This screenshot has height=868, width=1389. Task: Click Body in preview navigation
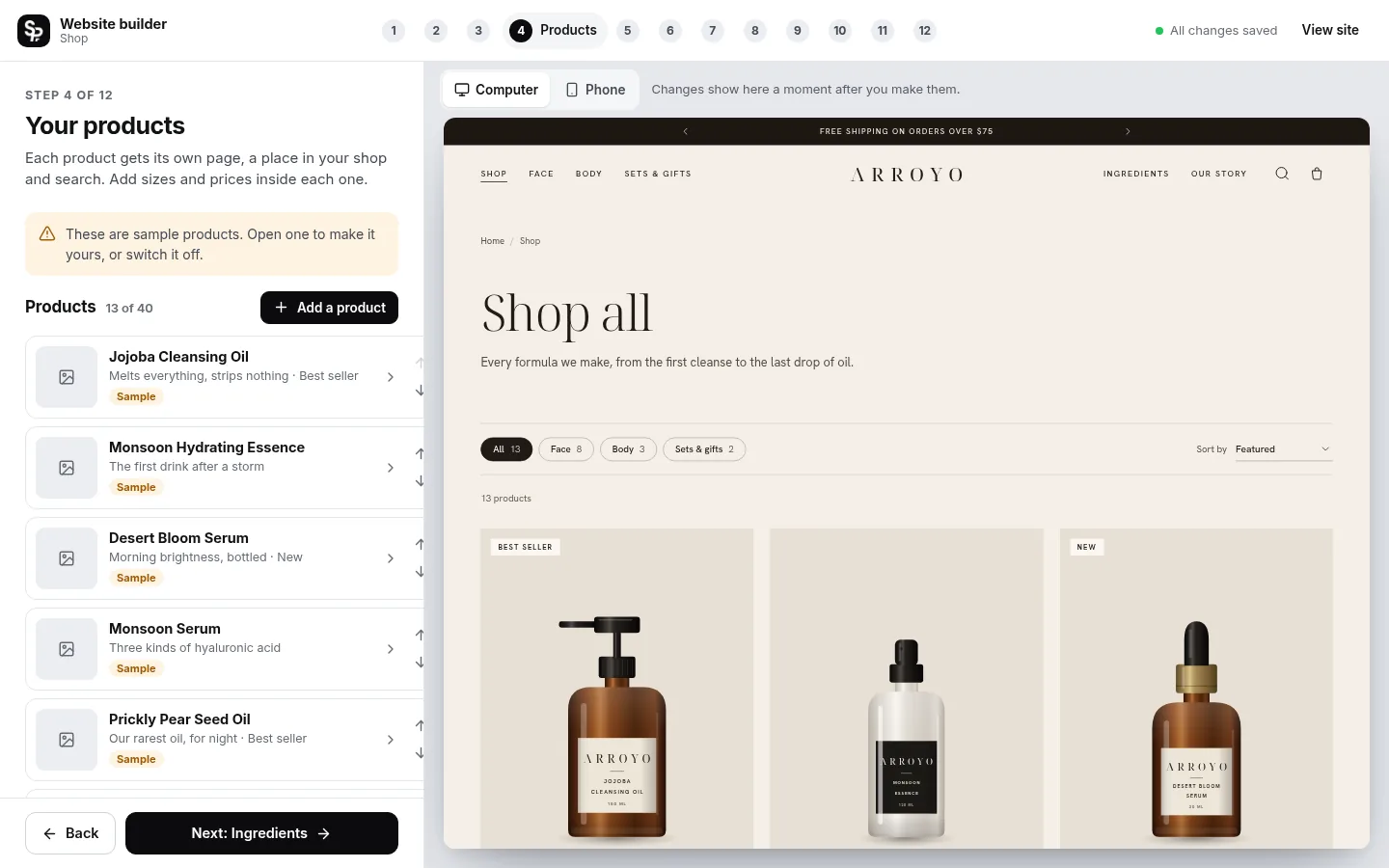(x=588, y=175)
